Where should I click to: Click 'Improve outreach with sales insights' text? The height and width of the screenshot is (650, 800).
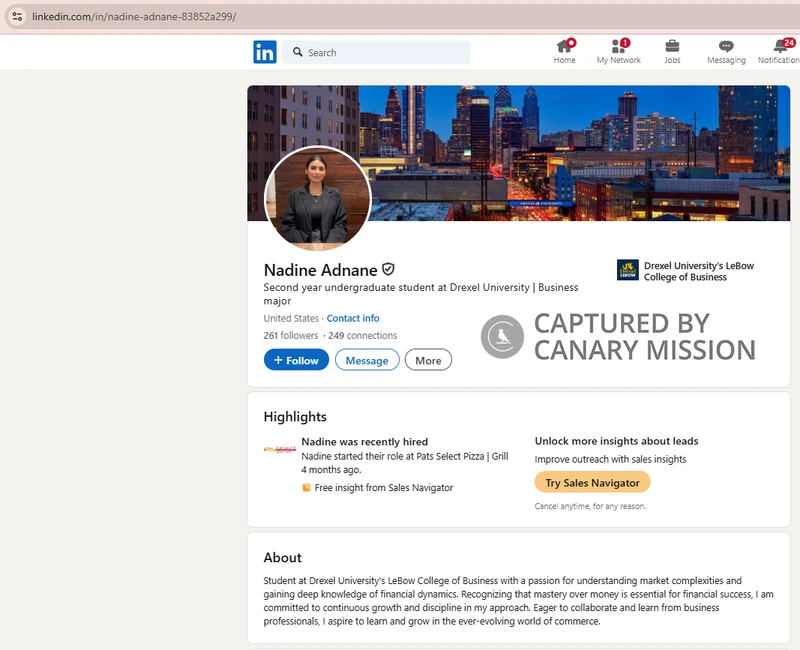point(610,459)
